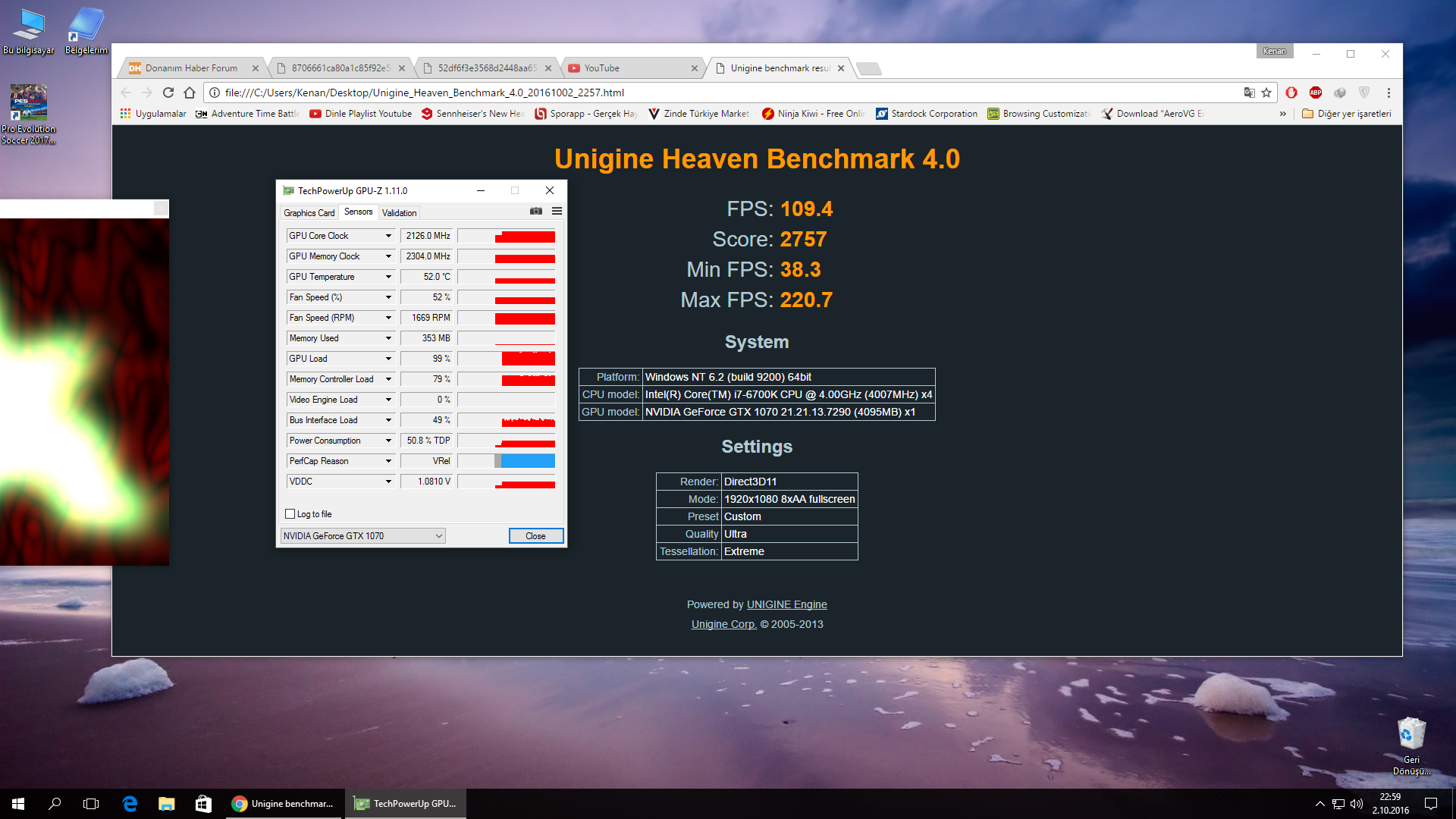
Task: Expand the Power Consumption sensor dropdown
Action: [388, 441]
